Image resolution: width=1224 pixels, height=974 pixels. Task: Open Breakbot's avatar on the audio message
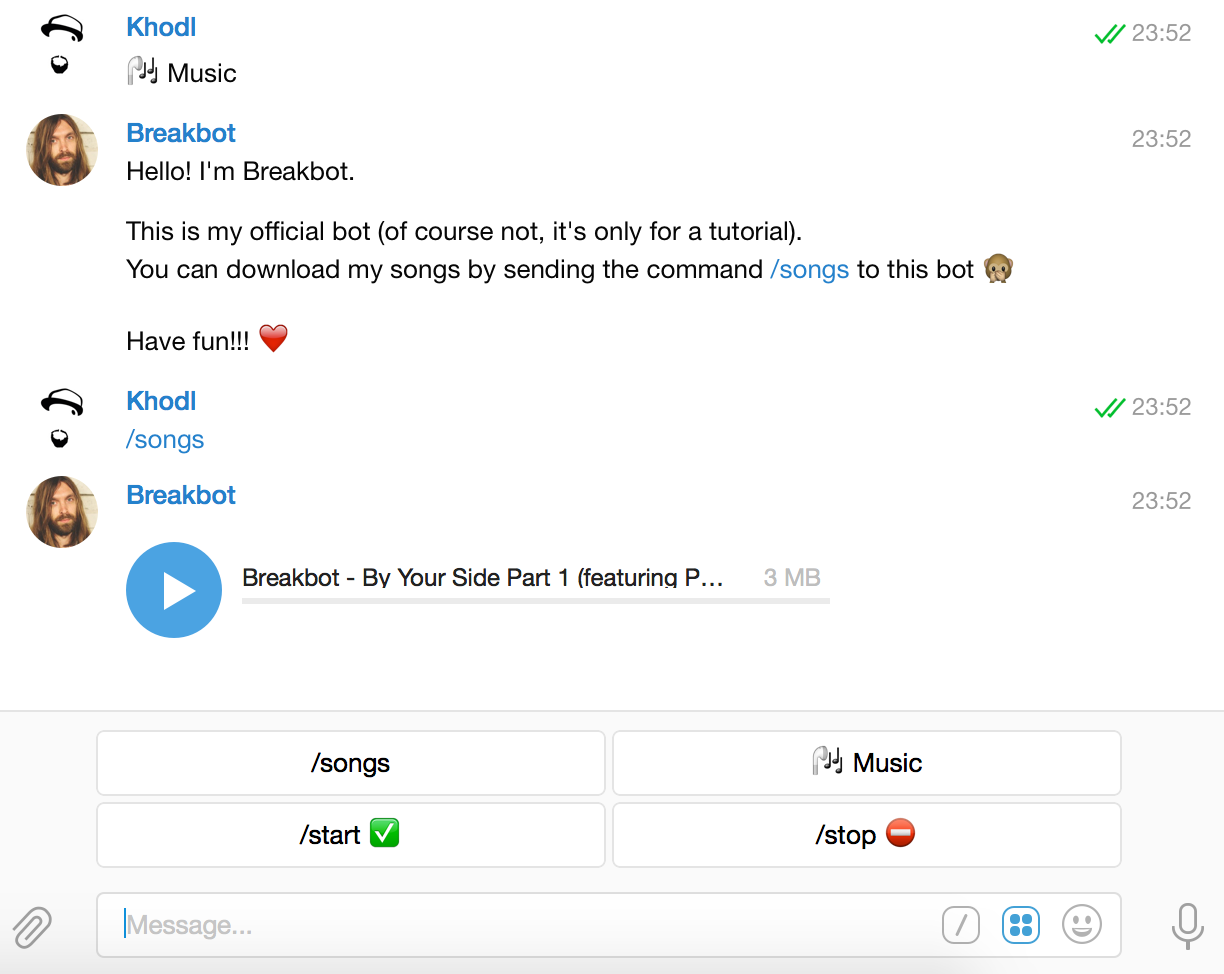click(x=62, y=512)
